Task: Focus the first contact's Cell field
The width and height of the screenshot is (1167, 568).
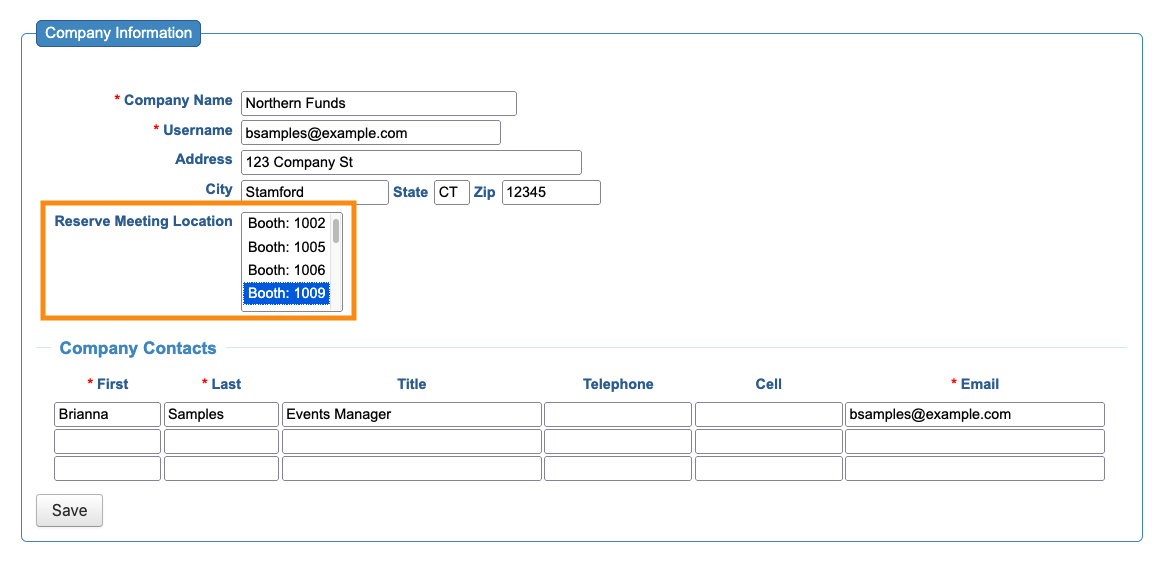Action: 768,414
